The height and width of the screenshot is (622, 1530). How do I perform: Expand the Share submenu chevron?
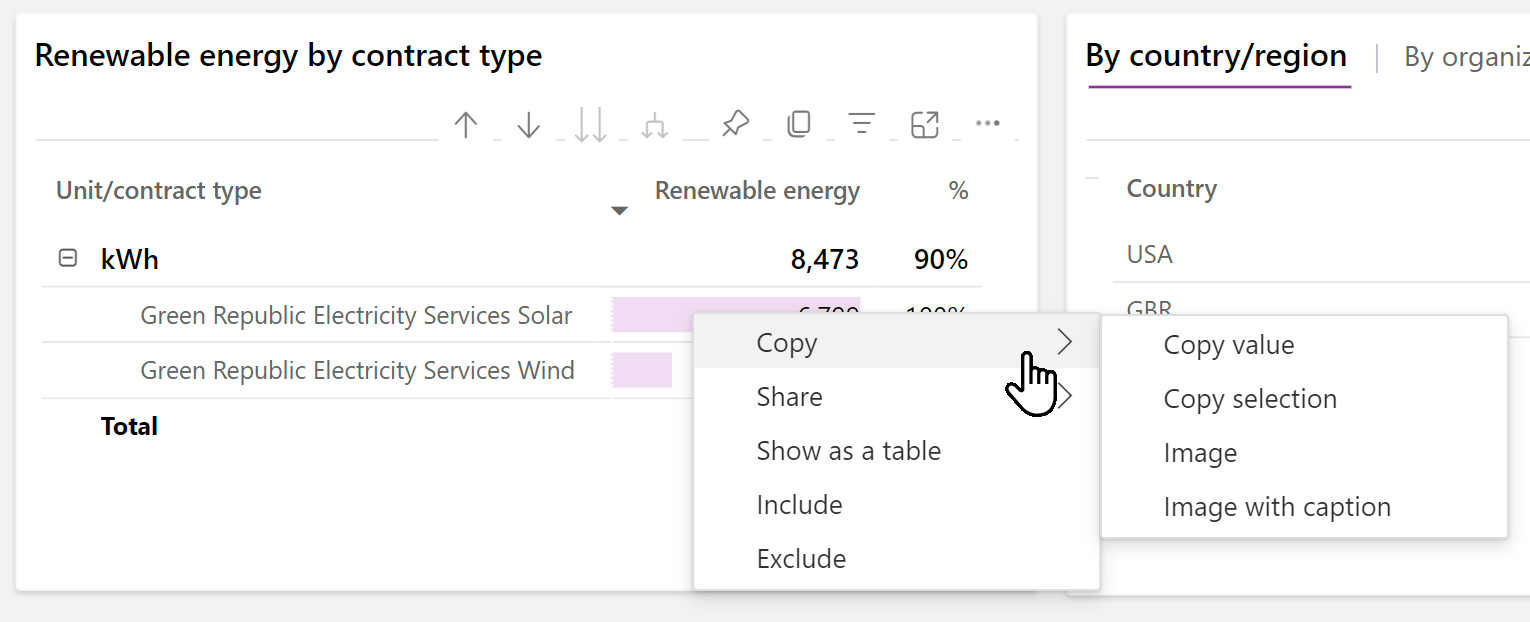pos(1066,395)
